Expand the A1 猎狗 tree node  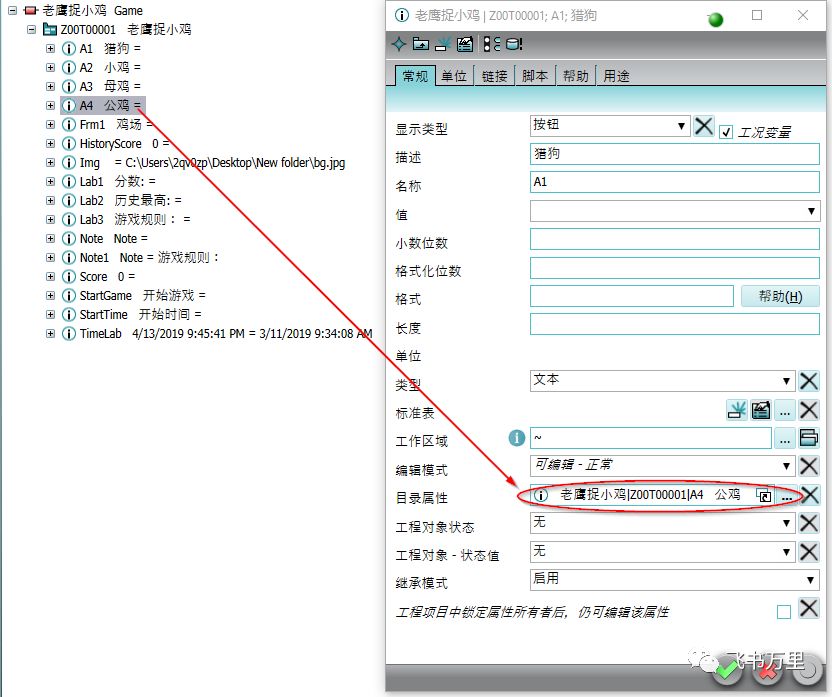[x=48, y=48]
